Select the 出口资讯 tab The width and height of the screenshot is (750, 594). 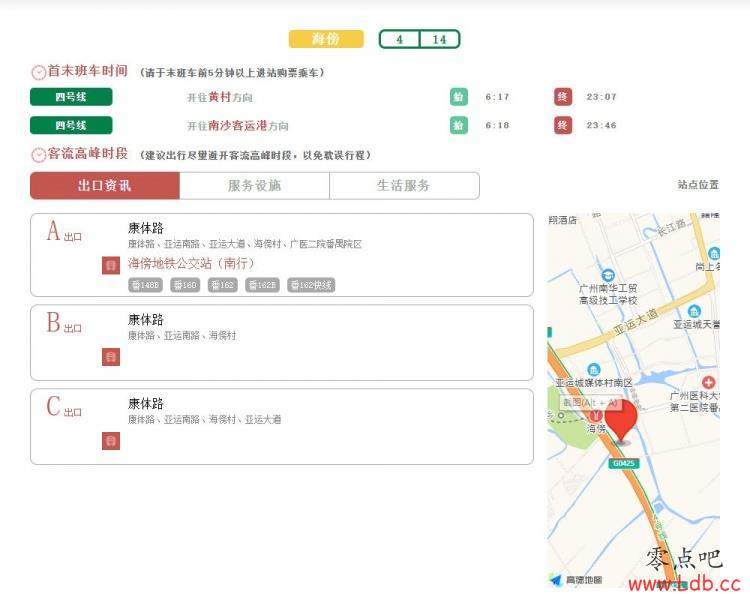(105, 186)
